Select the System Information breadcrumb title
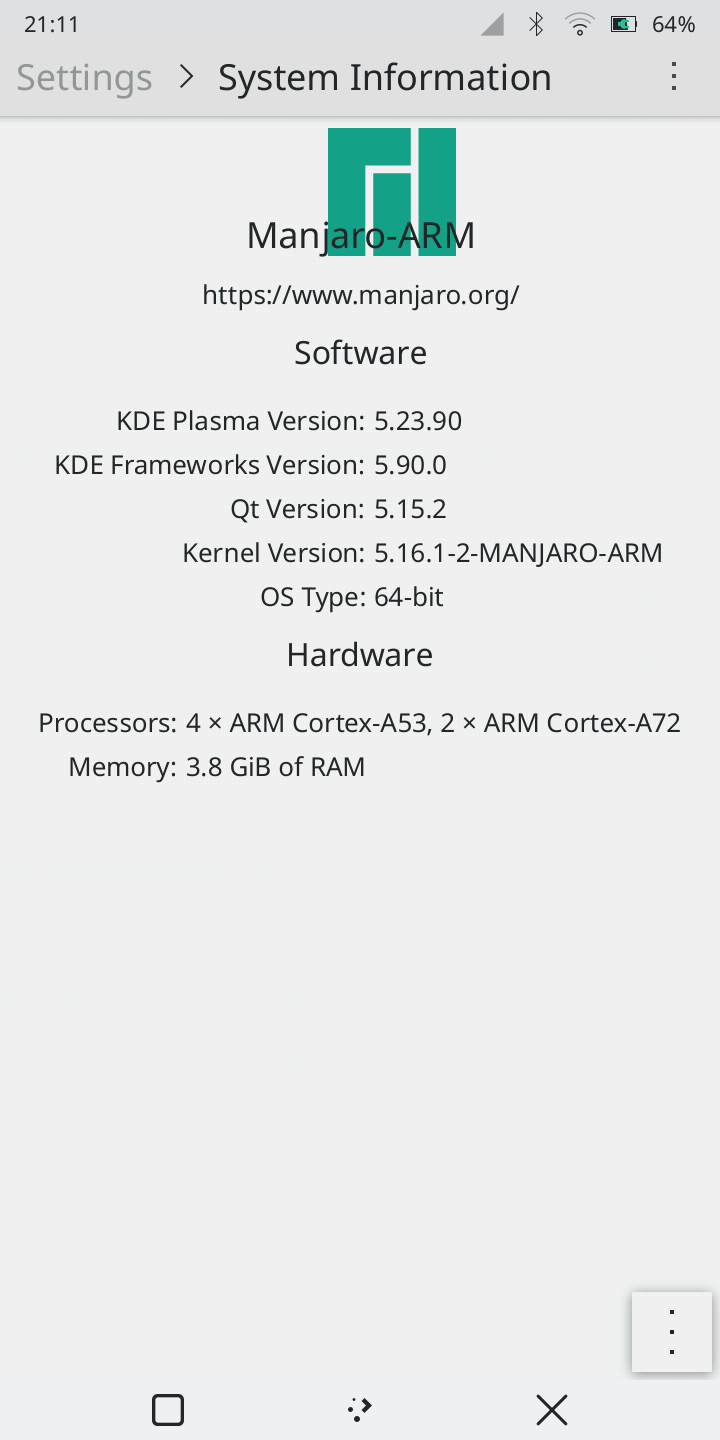The image size is (720, 1440). (385, 77)
